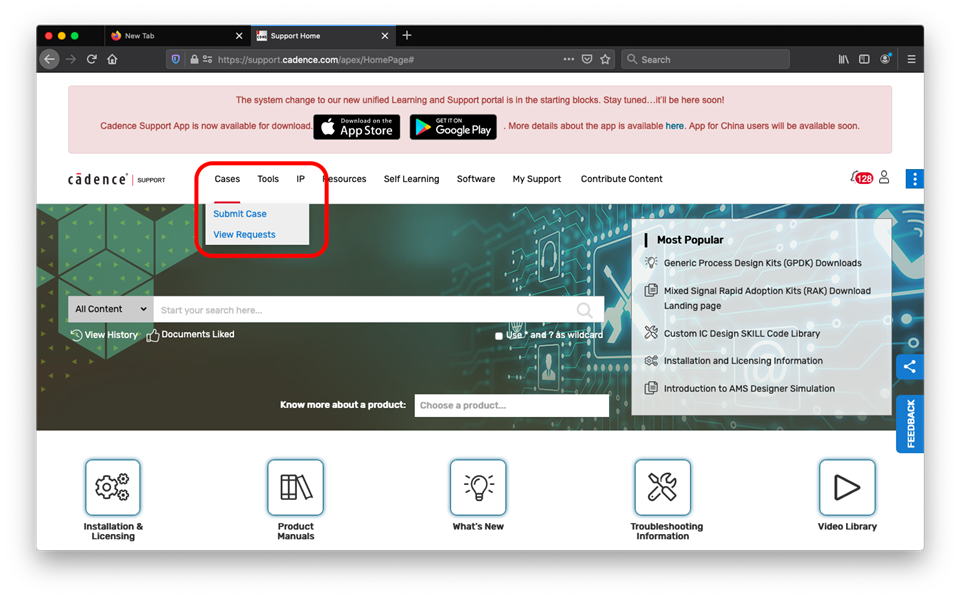
Task: Open Introduction to AMS Designer Simulation
Action: [749, 388]
